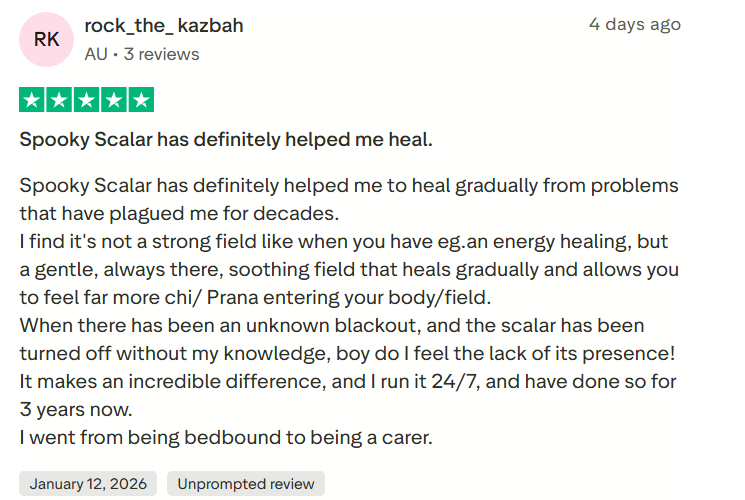Click the review's opening paragraph about healing gradually
745x500 pixels.
348,186
